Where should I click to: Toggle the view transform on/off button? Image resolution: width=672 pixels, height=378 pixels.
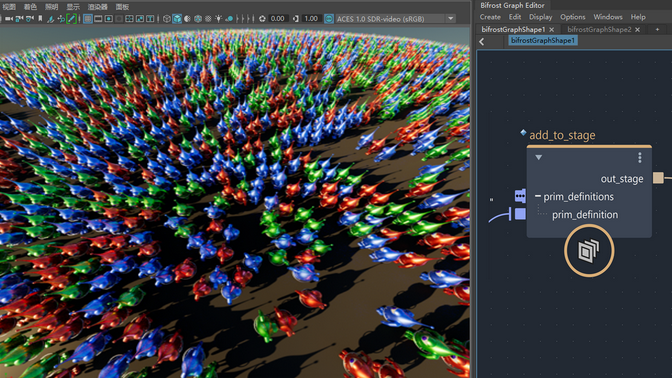click(329, 19)
